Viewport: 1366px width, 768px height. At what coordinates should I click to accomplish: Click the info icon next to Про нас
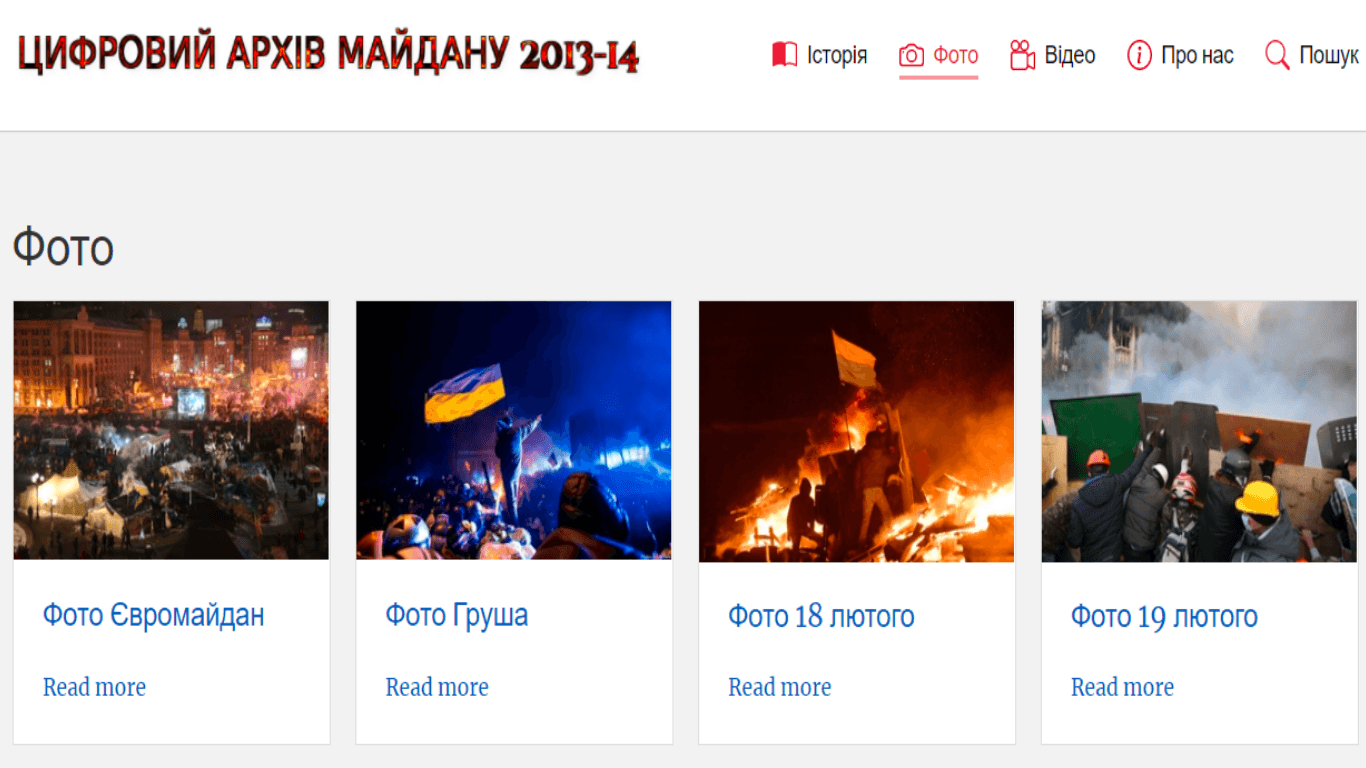pyautogui.click(x=1139, y=55)
